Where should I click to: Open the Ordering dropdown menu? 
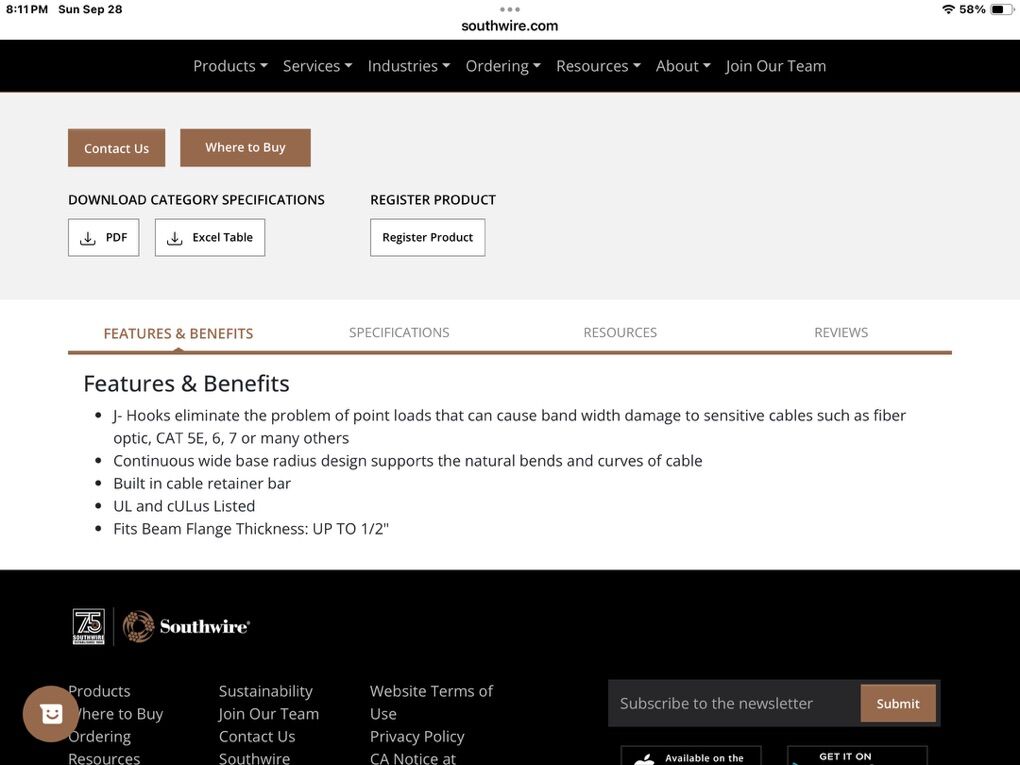[x=503, y=66]
